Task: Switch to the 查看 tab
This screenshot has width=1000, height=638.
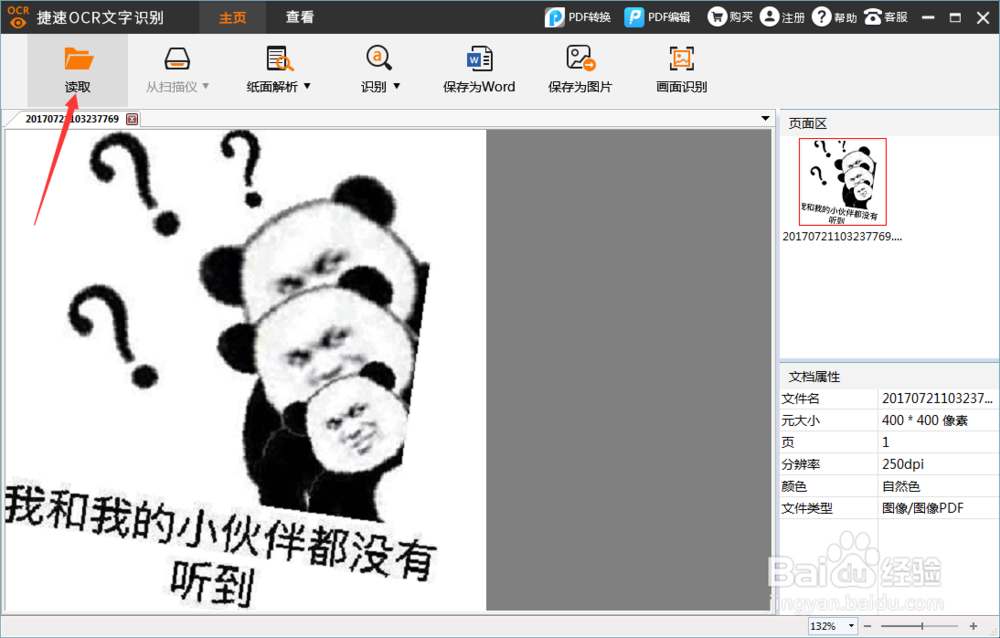Action: pyautogui.click(x=298, y=16)
